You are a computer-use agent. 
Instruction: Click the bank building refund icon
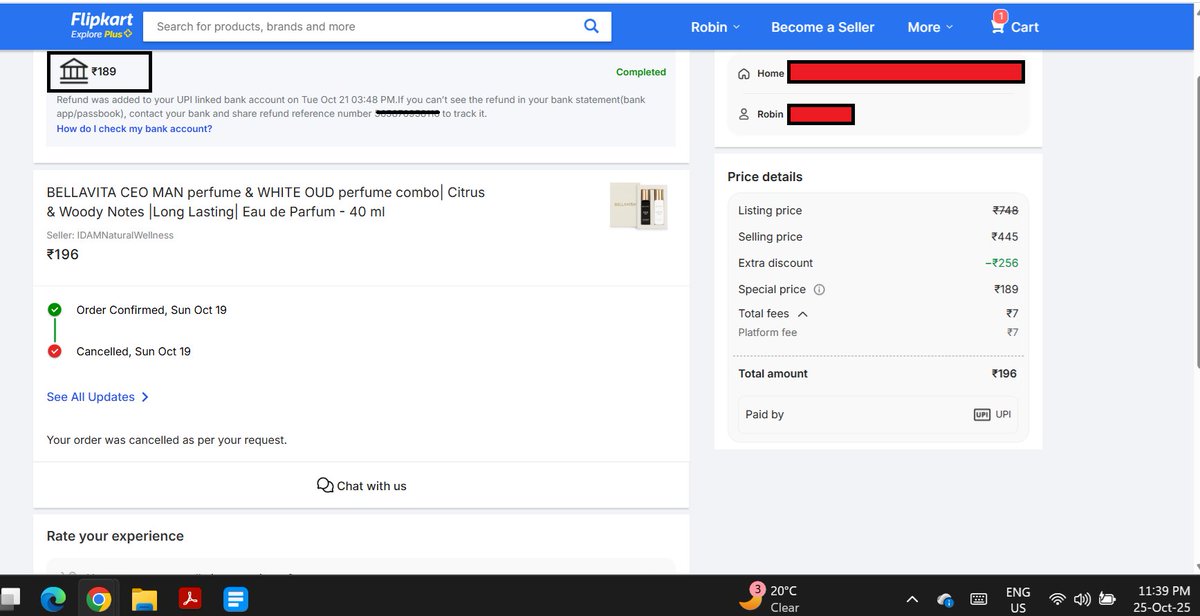pos(73,72)
